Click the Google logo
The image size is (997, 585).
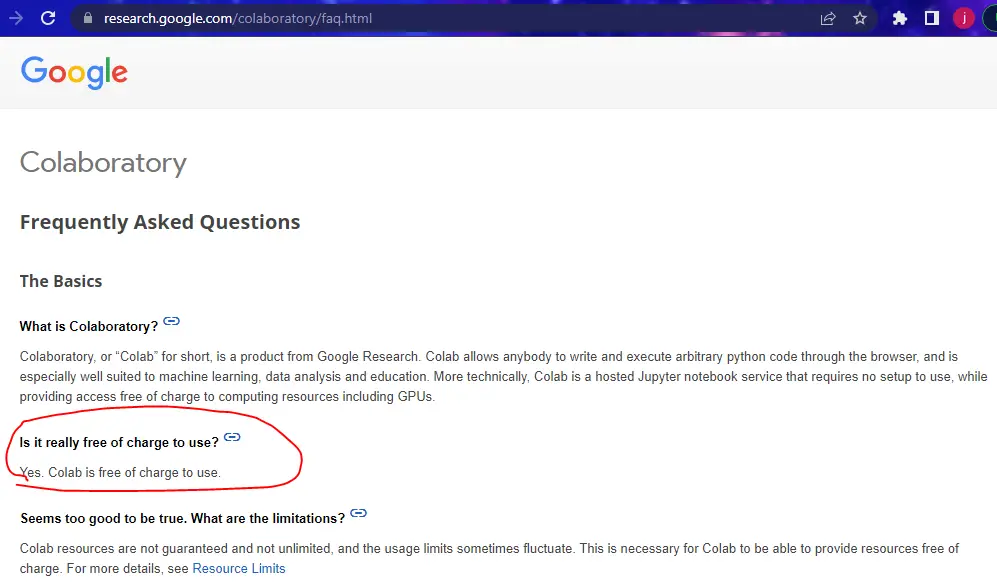(x=74, y=72)
